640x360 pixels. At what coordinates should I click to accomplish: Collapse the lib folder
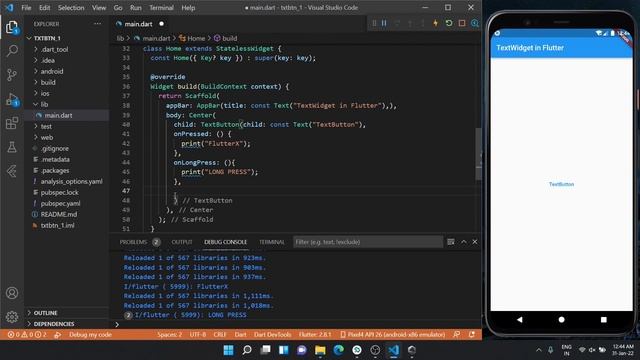pos(44,104)
